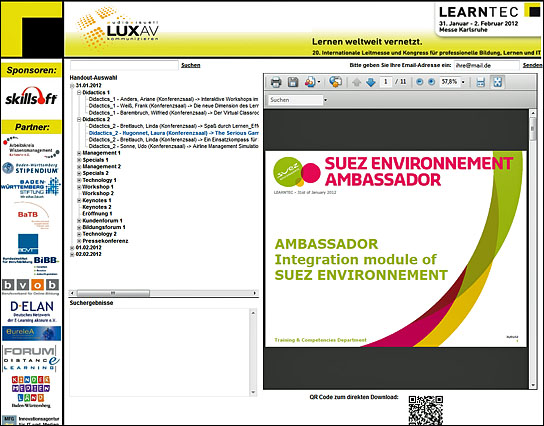544x426 pixels.
Task: Collapse the Didactics 2 node
Action: (x=79, y=119)
